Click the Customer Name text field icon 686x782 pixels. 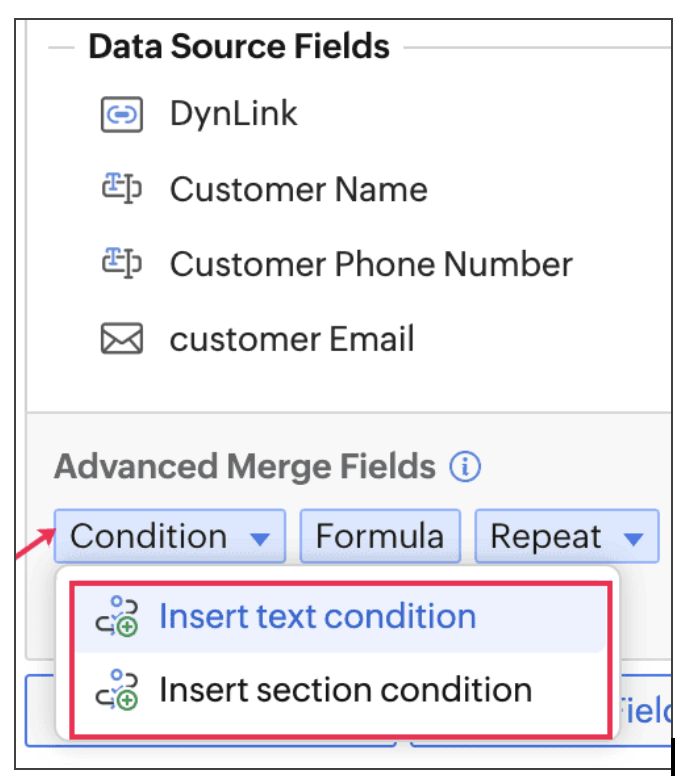tap(122, 189)
